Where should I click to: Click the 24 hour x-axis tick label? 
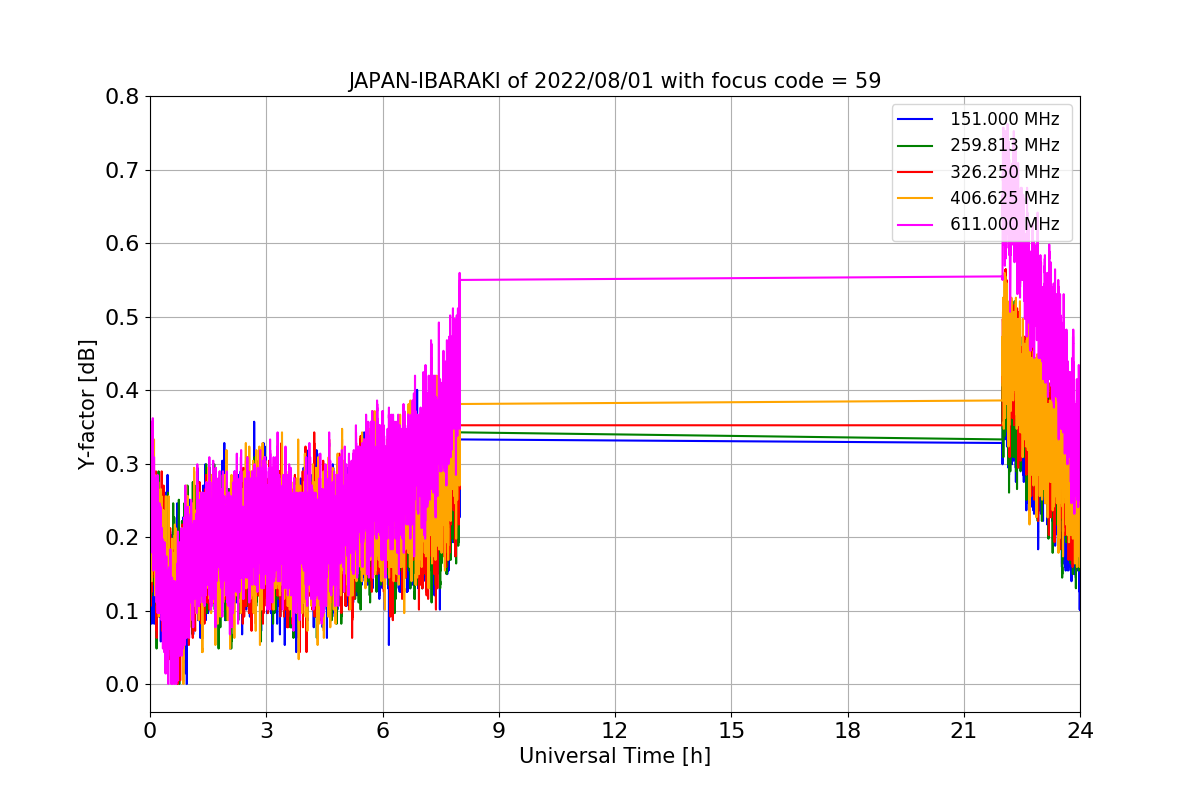tap(1080, 730)
